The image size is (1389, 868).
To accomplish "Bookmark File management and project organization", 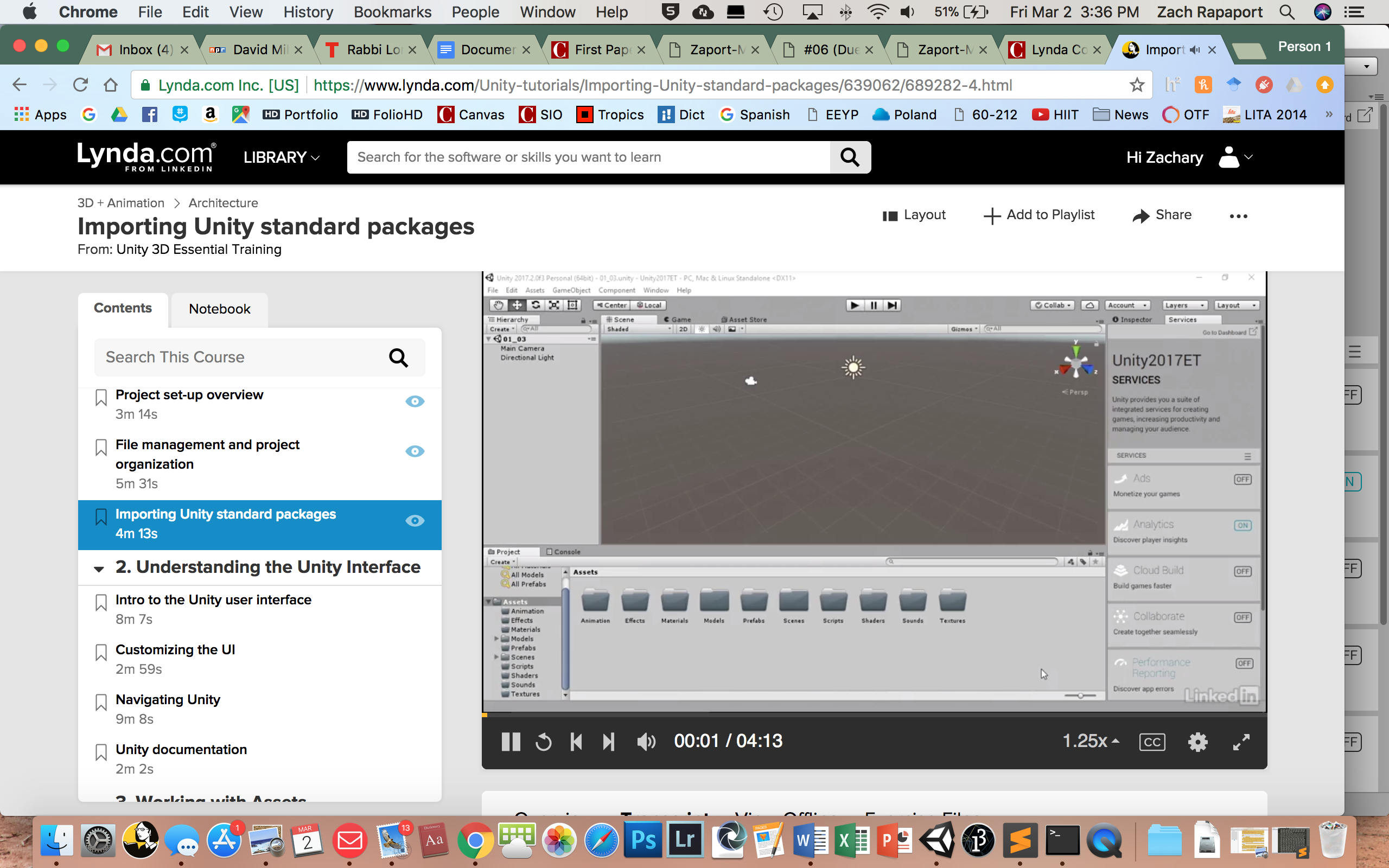I will [x=101, y=446].
